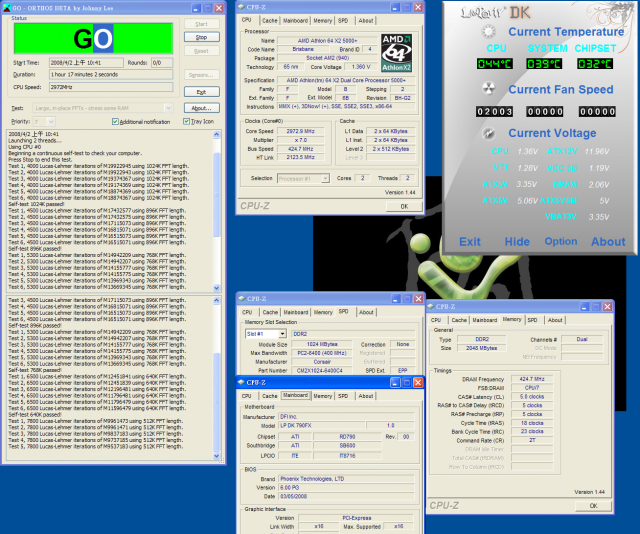640x534 pixels.
Task: Select Memory tab in top CPU-Z window
Action: pos(322,20)
